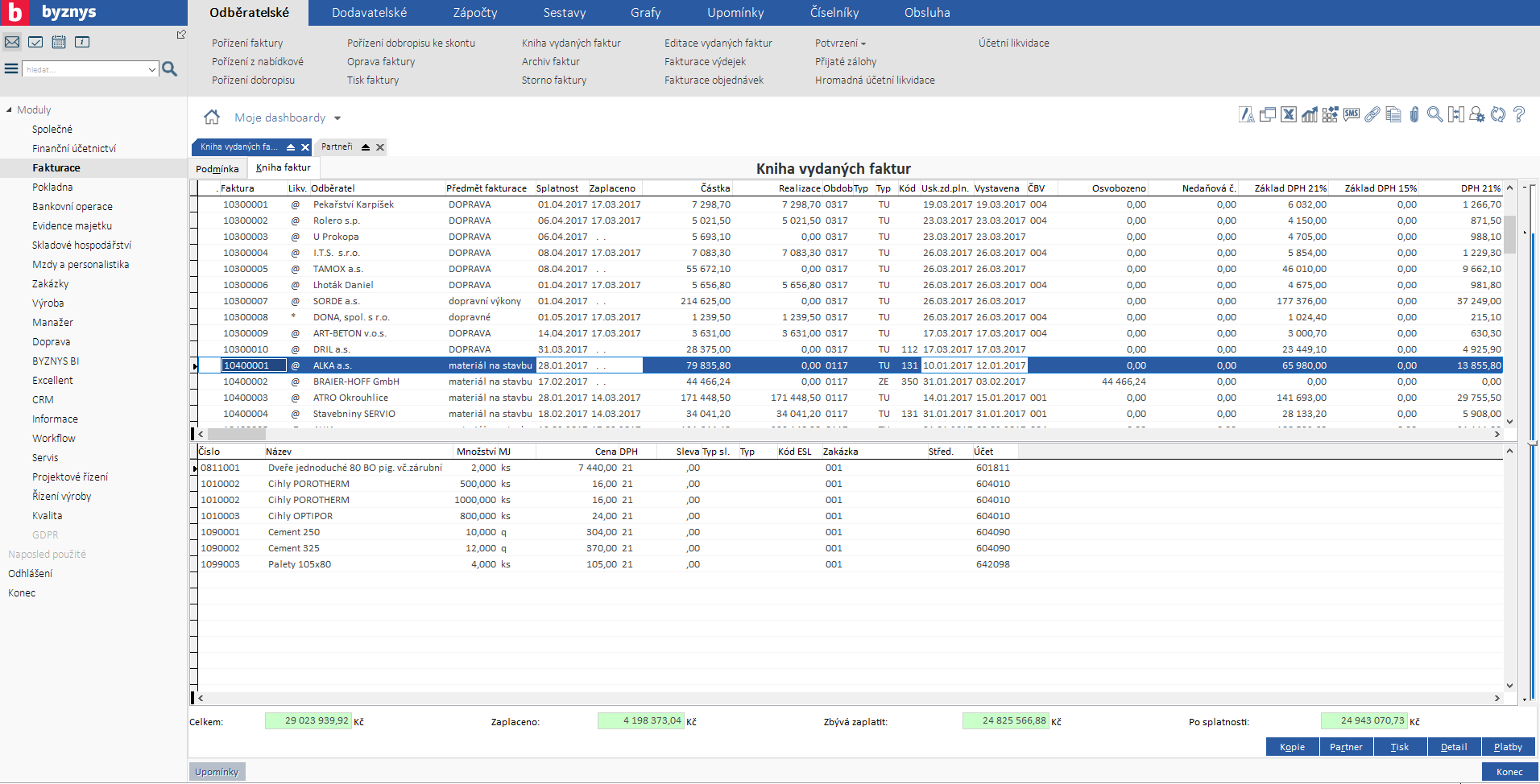Switch to the Podmínka tab
Image resolution: width=1540 pixels, height=784 pixels.
click(x=217, y=169)
